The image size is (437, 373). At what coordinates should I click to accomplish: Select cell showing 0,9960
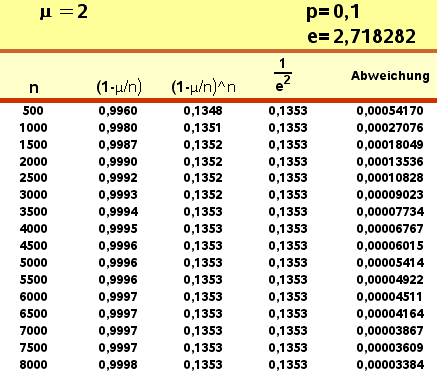click(118, 111)
